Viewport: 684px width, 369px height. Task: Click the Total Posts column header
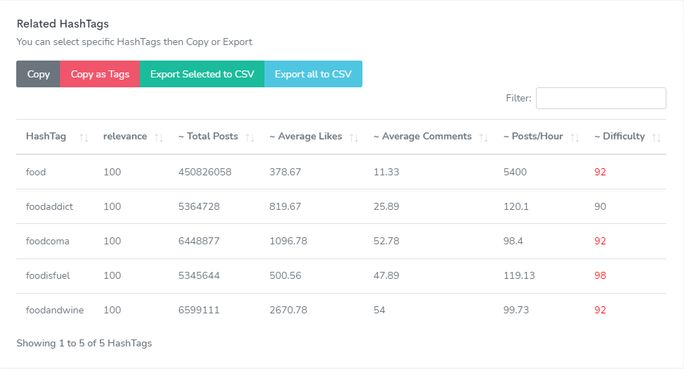point(208,136)
